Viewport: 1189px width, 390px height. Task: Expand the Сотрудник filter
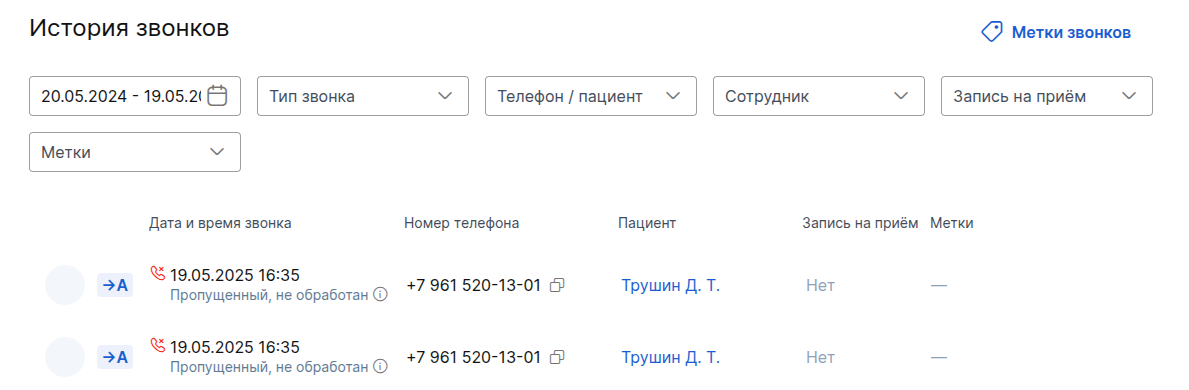click(819, 96)
